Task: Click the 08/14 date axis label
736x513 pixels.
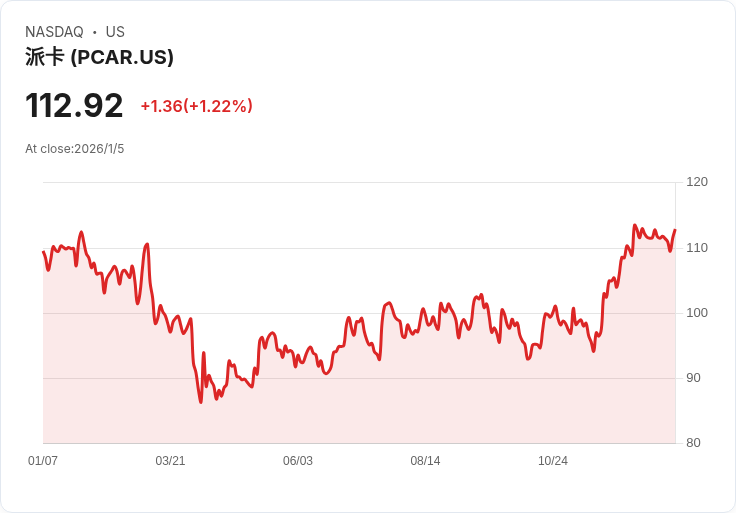Action: [x=425, y=461]
